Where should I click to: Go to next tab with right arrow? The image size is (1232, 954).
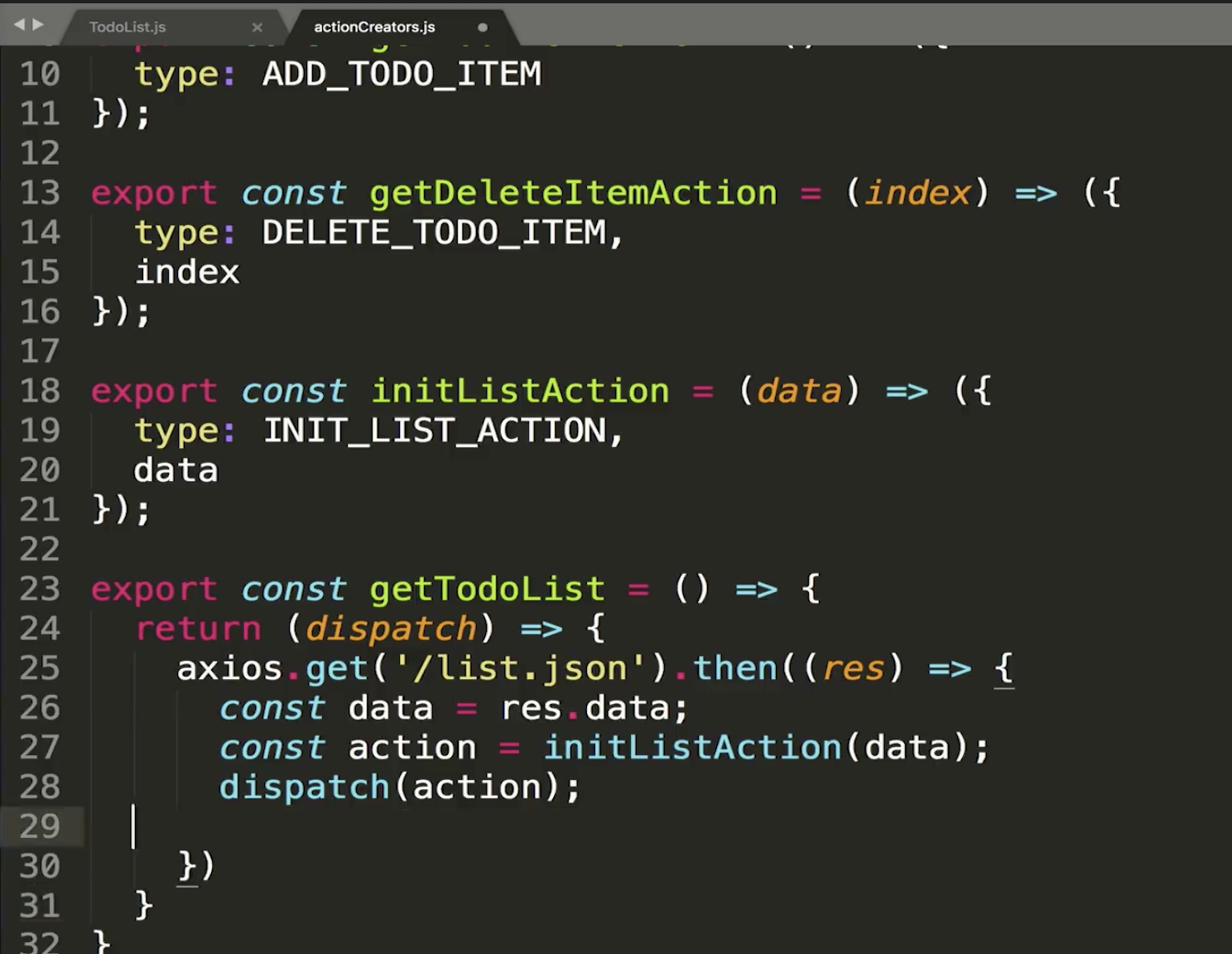tap(37, 25)
